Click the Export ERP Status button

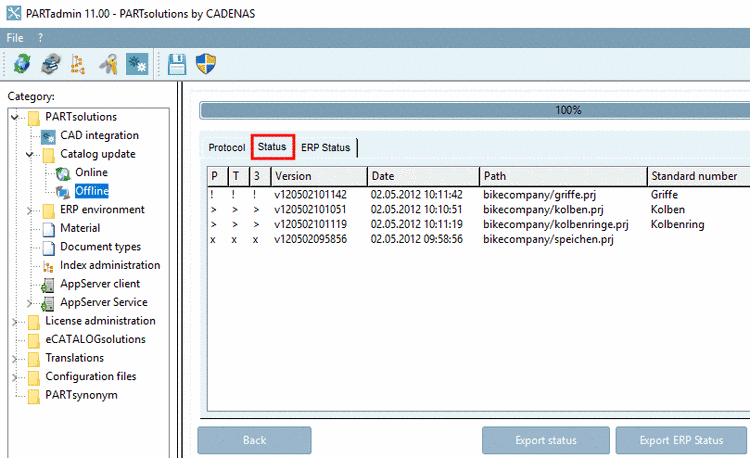pos(681,440)
